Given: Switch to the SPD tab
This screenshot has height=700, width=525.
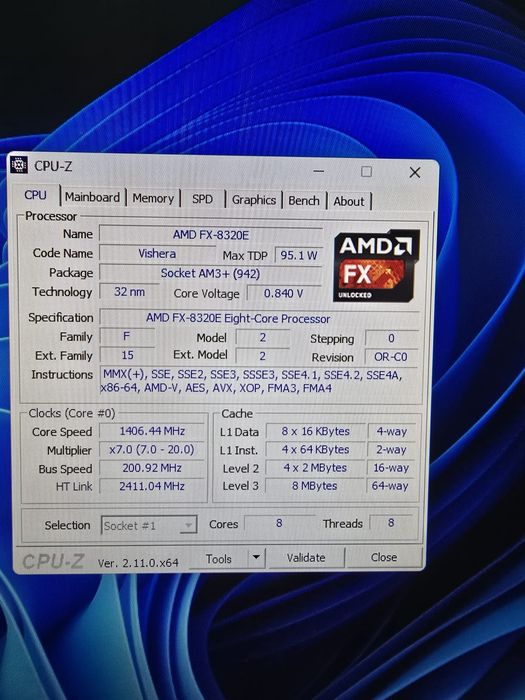Looking at the screenshot, I should (202, 199).
